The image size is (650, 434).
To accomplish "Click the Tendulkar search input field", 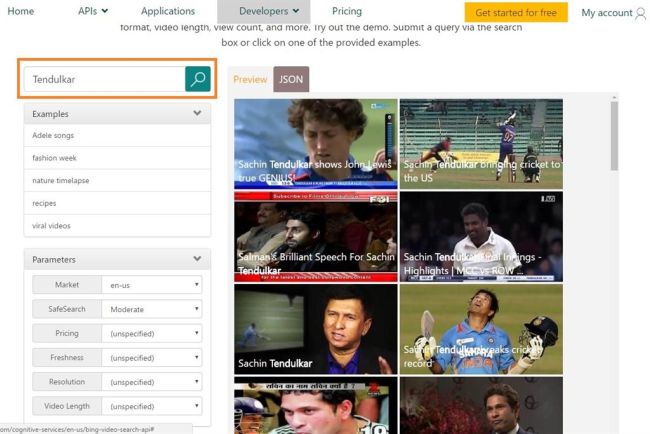I will click(x=104, y=79).
